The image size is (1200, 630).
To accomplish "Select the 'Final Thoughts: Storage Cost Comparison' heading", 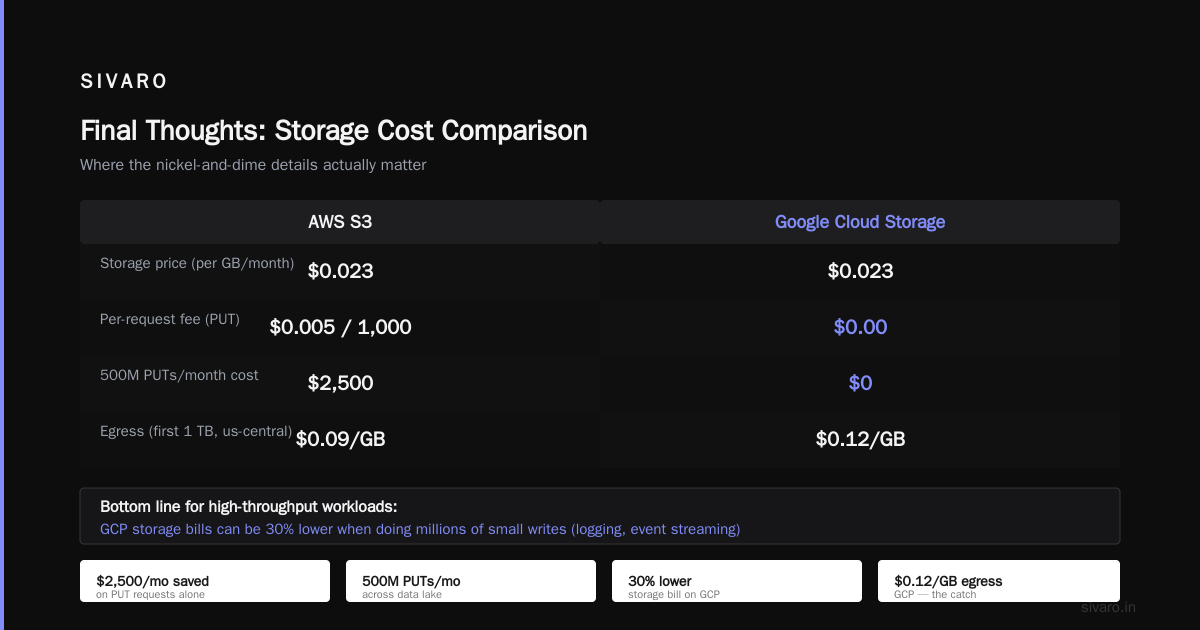I will [334, 131].
